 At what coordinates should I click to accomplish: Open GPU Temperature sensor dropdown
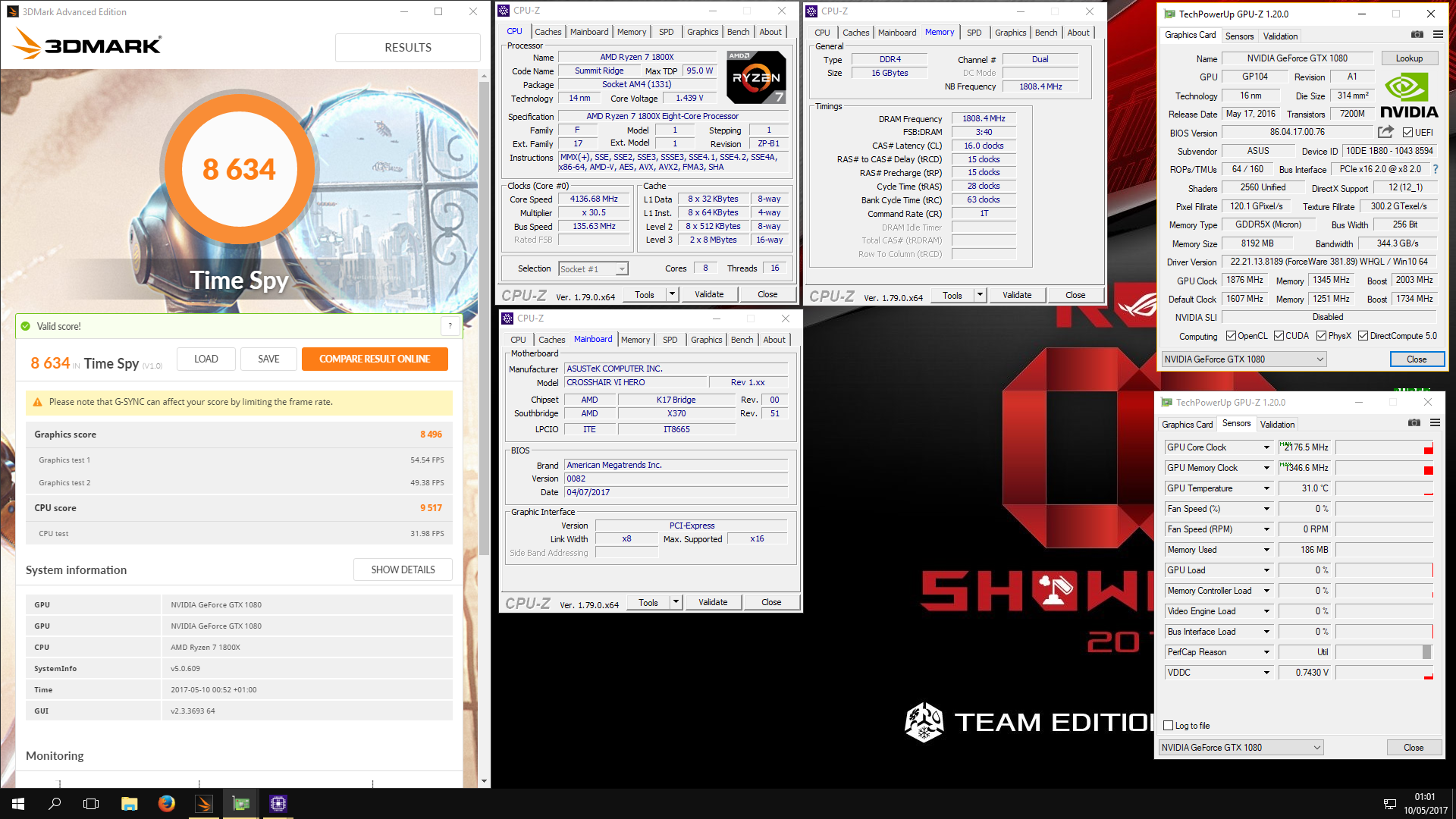[1266, 488]
